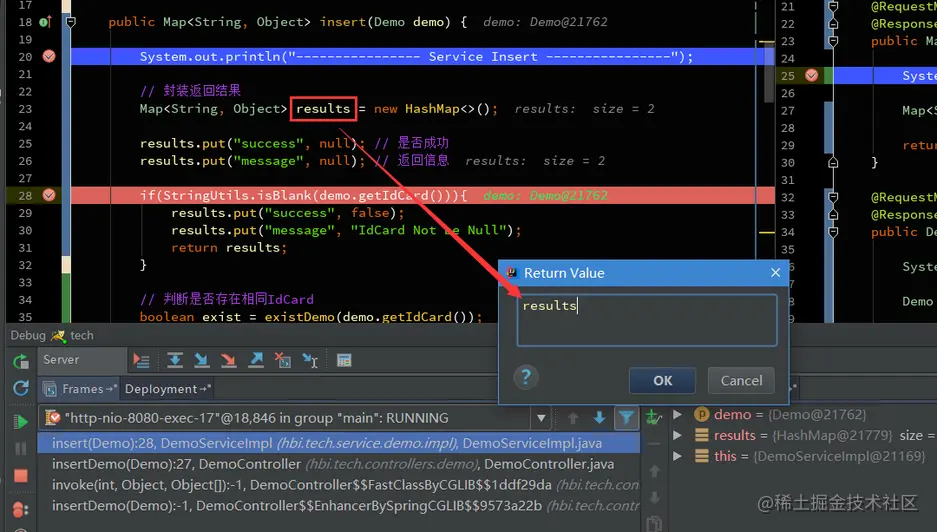Click the Rerun tech debug icon
The height and width of the screenshot is (532, 937).
click(21, 361)
